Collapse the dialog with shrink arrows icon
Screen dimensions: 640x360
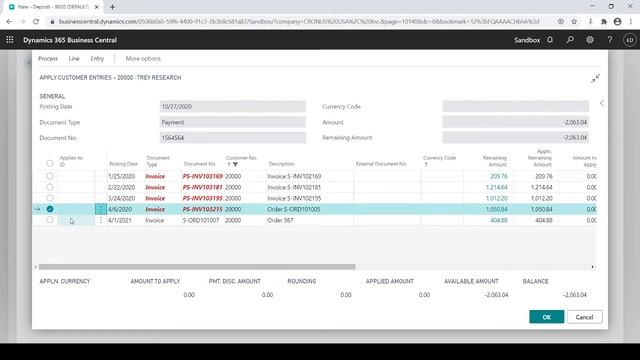tap(596, 78)
